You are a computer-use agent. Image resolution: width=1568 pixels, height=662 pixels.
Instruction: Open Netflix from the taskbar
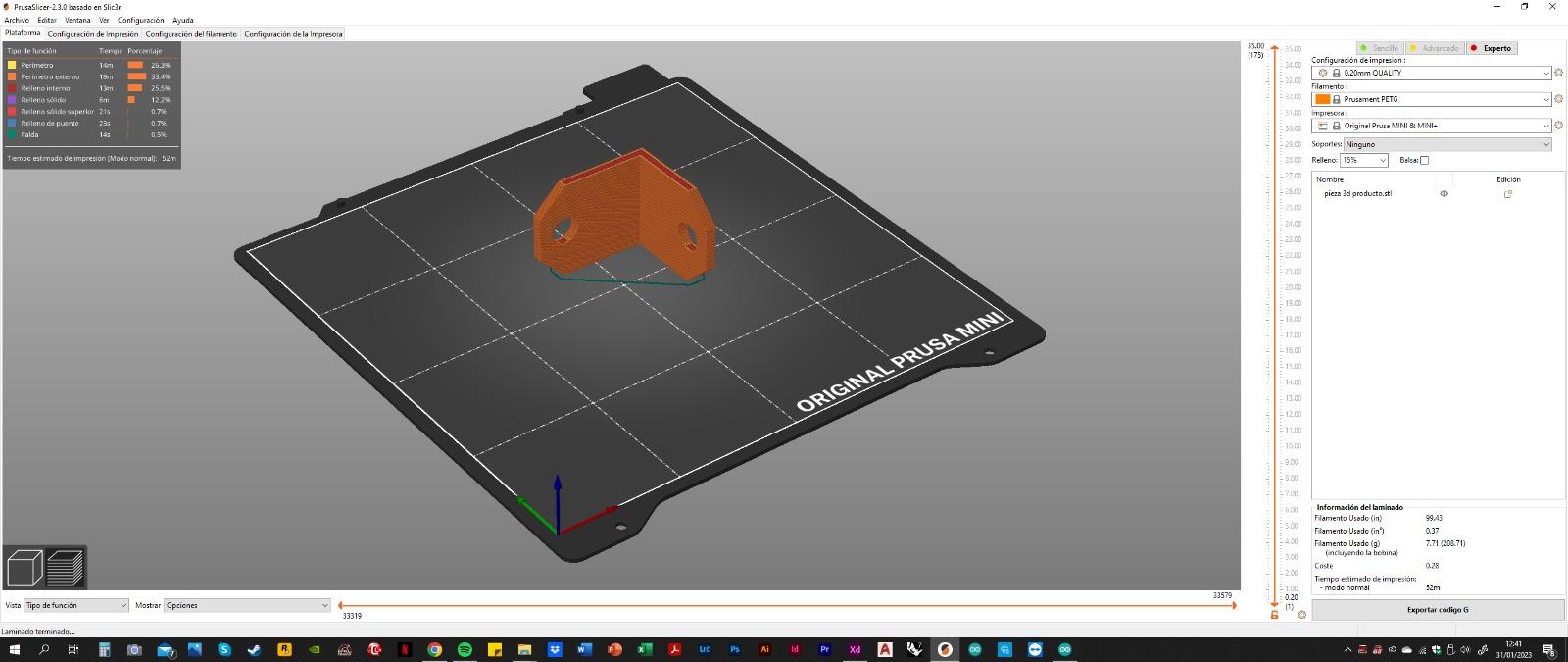[405, 649]
